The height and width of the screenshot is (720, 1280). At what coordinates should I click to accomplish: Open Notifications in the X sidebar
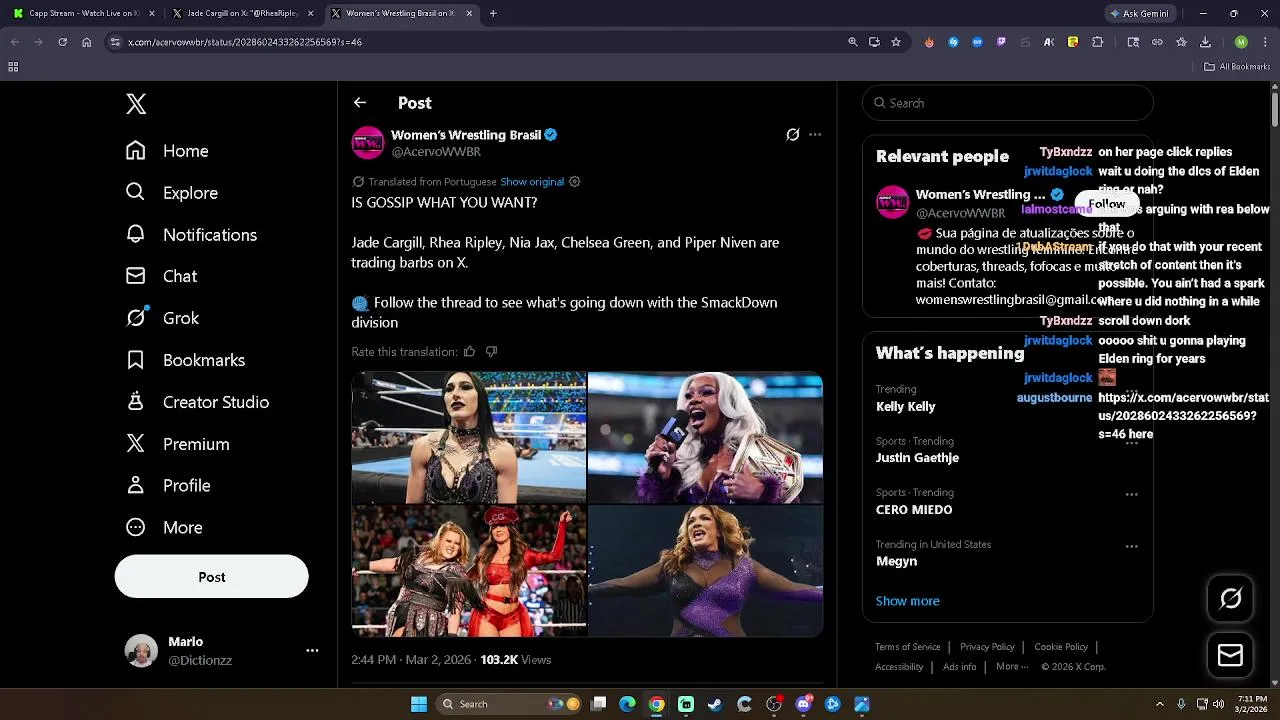[x=191, y=235]
